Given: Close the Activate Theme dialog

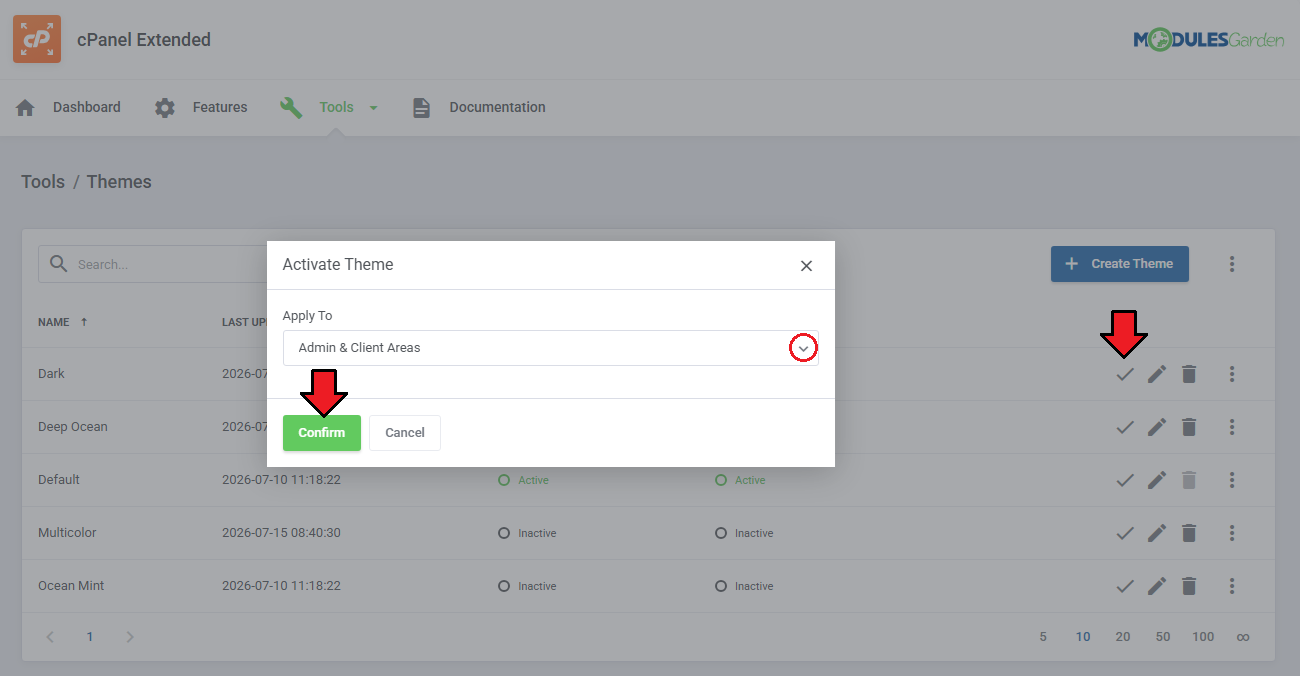Looking at the screenshot, I should pos(806,266).
